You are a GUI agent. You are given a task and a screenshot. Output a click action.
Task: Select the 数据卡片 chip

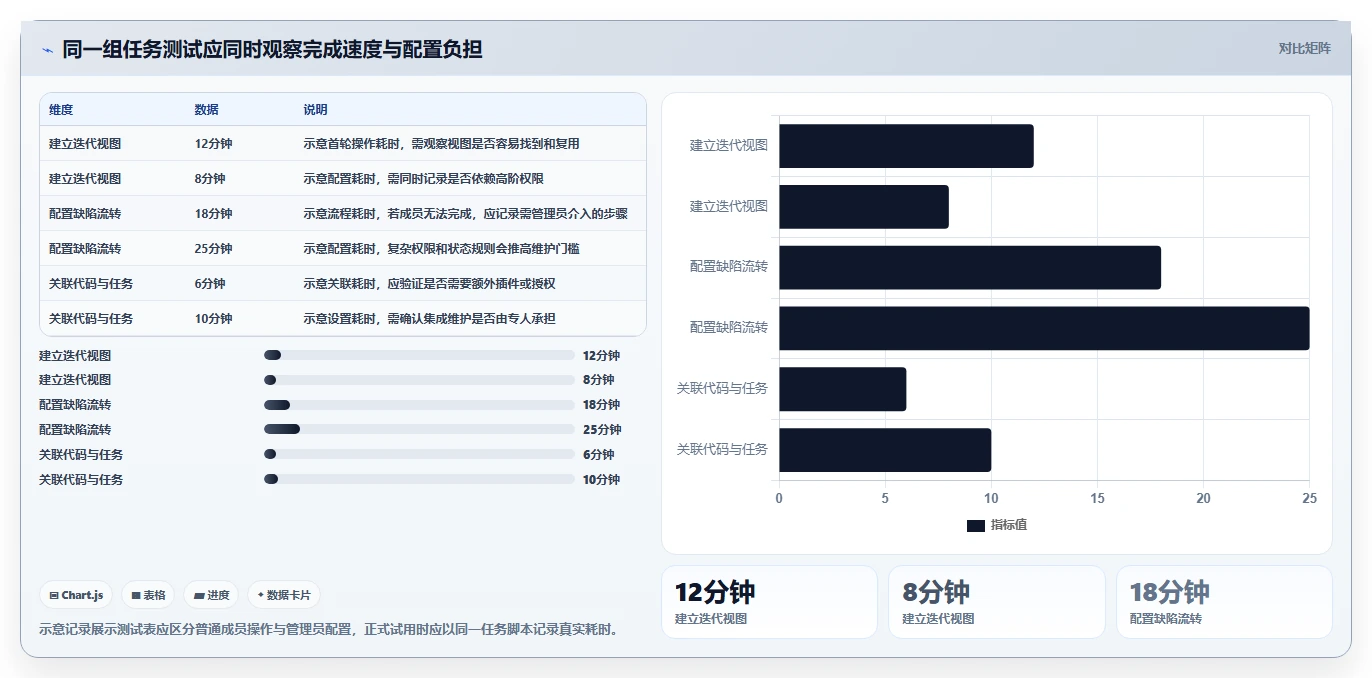point(284,595)
